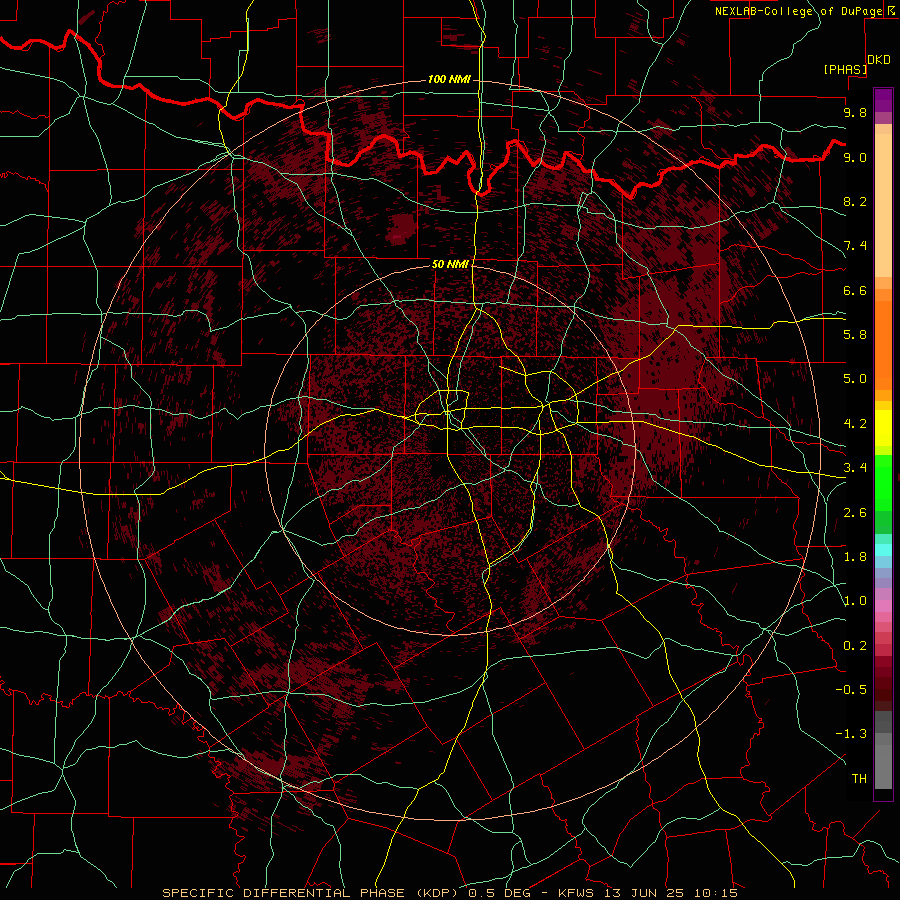Click the "[PHAS]" legend header
900x900 pixels.
pyautogui.click(x=845, y=69)
